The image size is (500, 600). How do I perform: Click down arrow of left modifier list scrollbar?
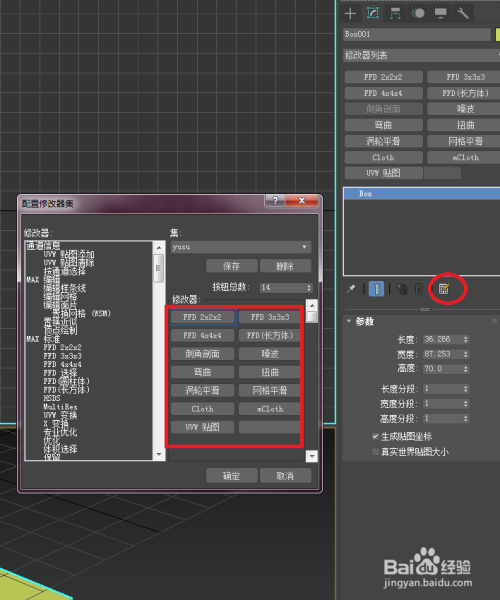coord(159,455)
